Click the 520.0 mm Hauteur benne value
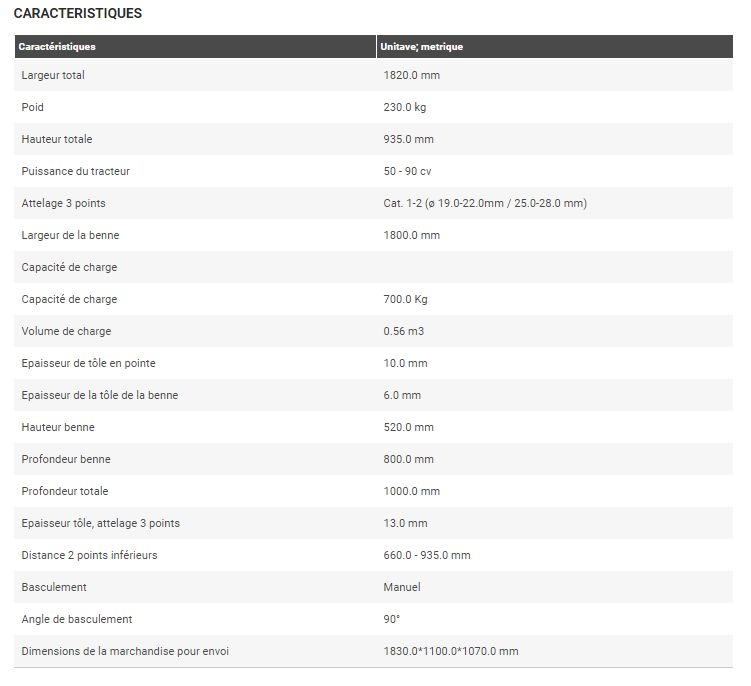The height and width of the screenshot is (686, 751). click(x=408, y=427)
